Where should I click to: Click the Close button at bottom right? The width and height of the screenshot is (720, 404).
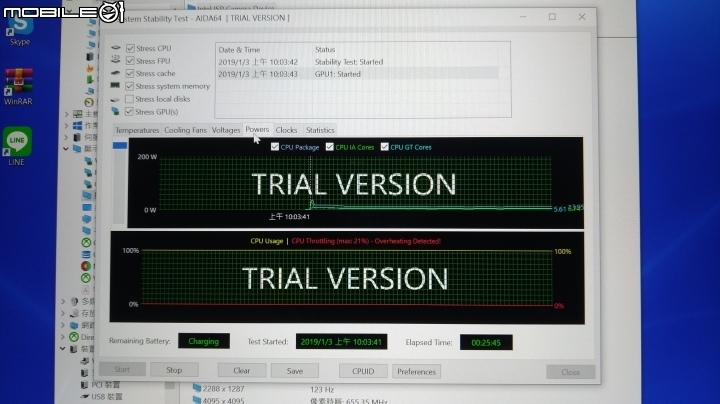click(570, 372)
